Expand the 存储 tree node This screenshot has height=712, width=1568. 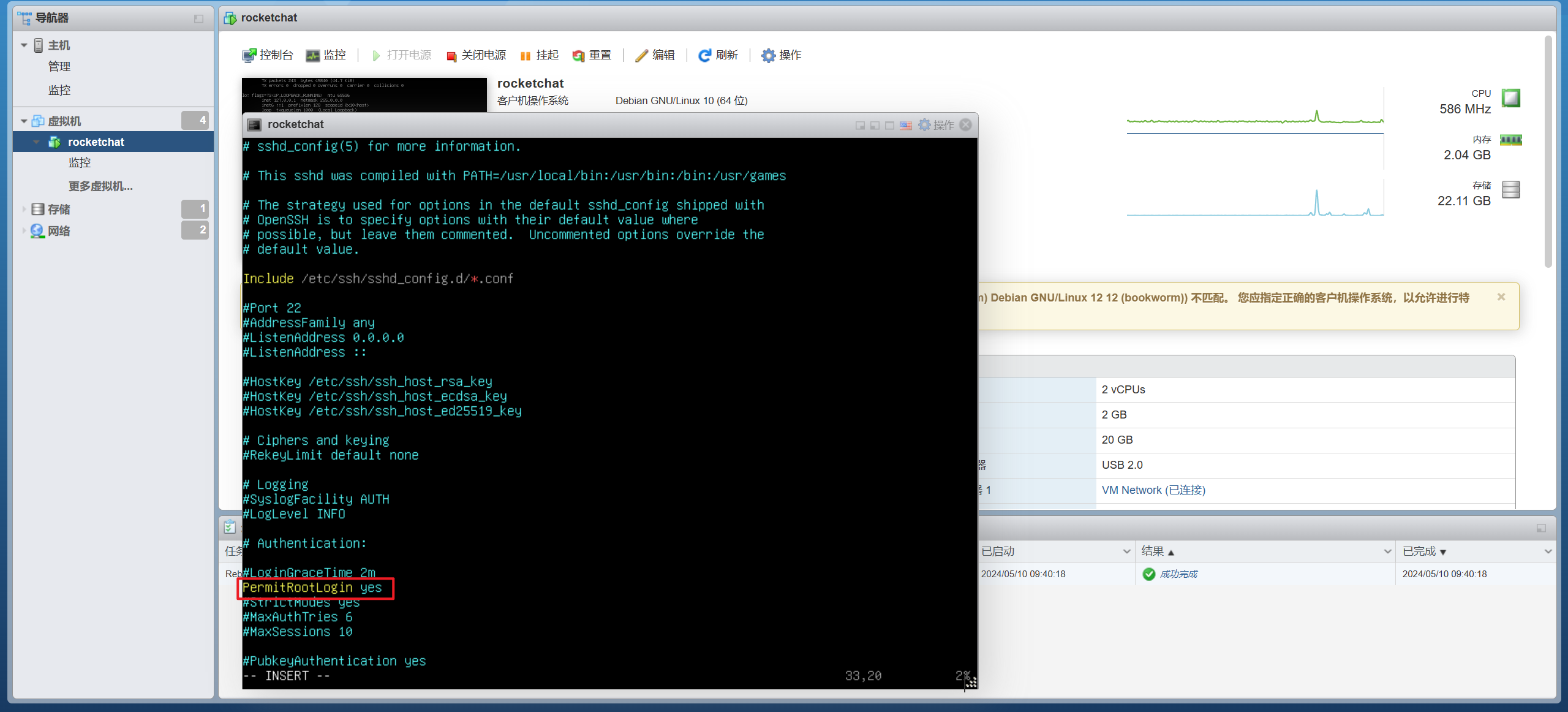(x=24, y=210)
